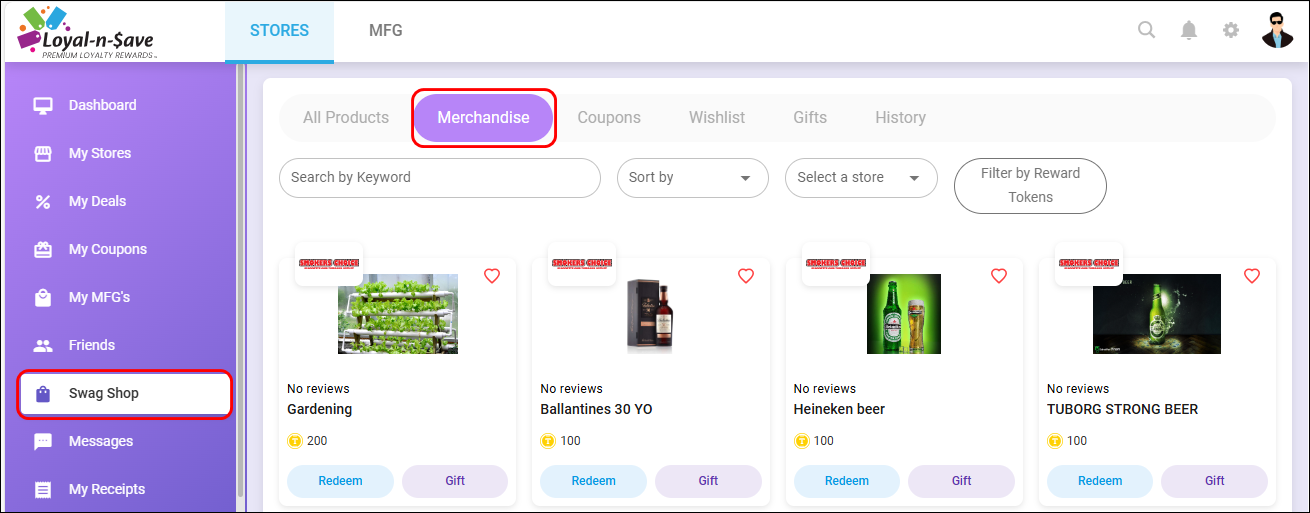Click the Loyal-n-Save logo

87,32
